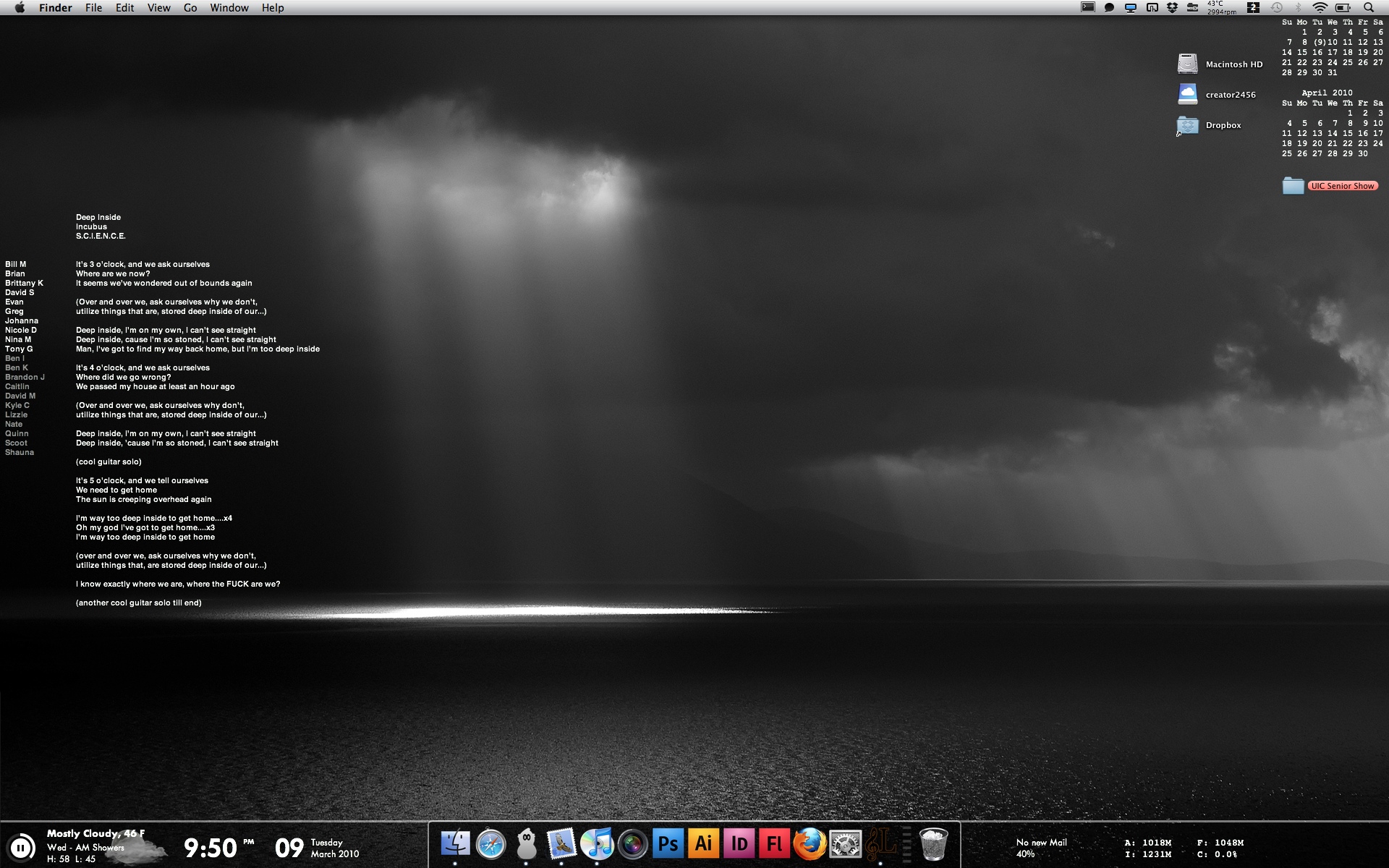
Task: Open the Time Machine menu bar icon
Action: (1277, 7)
